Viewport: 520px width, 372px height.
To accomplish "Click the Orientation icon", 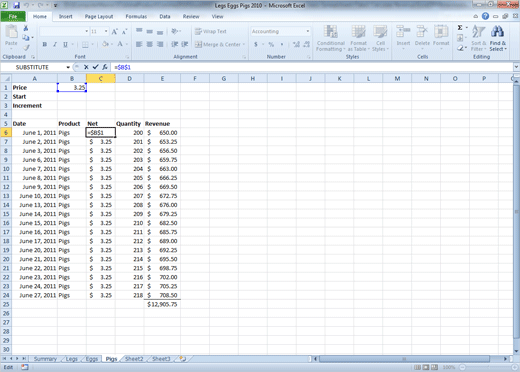I will point(174,31).
